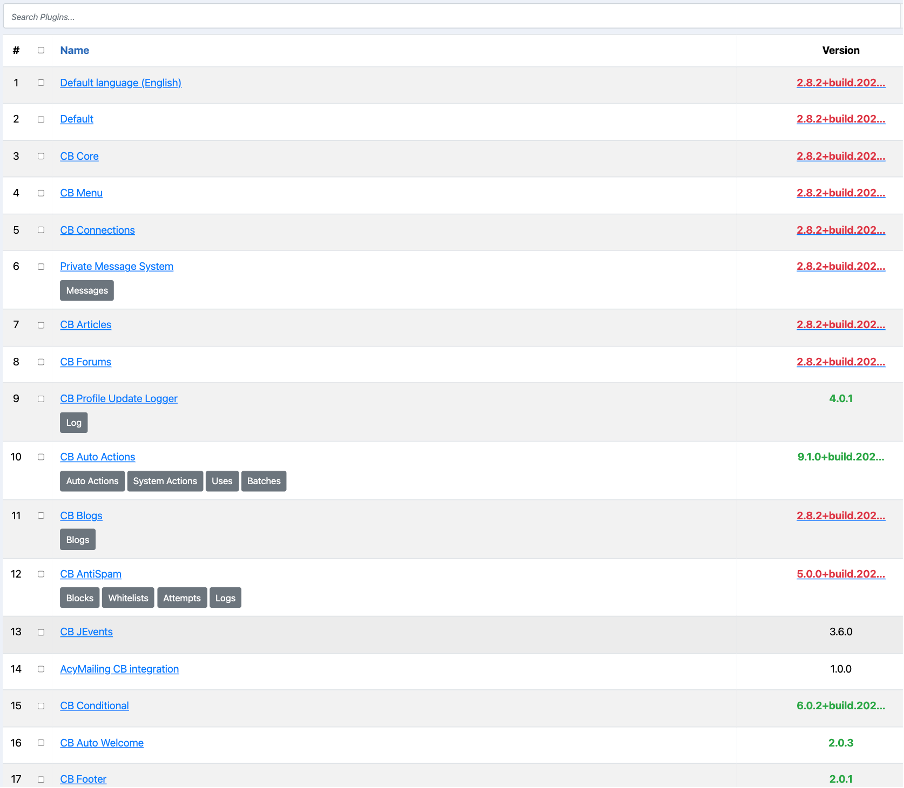Click version 1.0.0 of AcyMailing integration
This screenshot has width=904, height=788.
point(841,669)
